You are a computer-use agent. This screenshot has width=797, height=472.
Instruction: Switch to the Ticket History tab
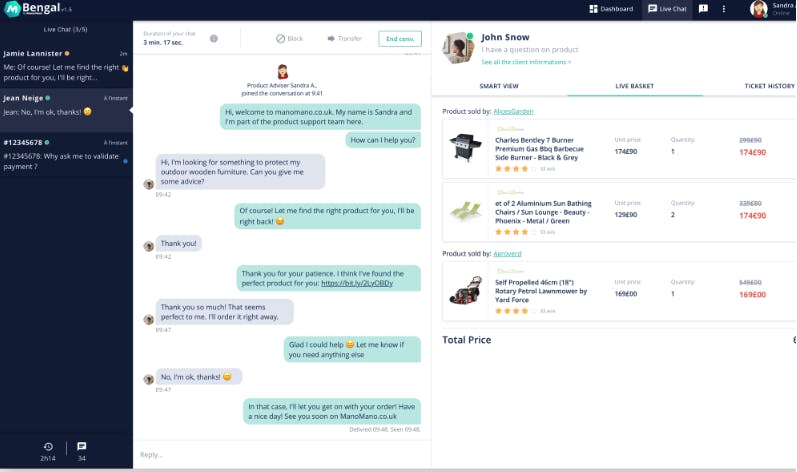(x=770, y=86)
